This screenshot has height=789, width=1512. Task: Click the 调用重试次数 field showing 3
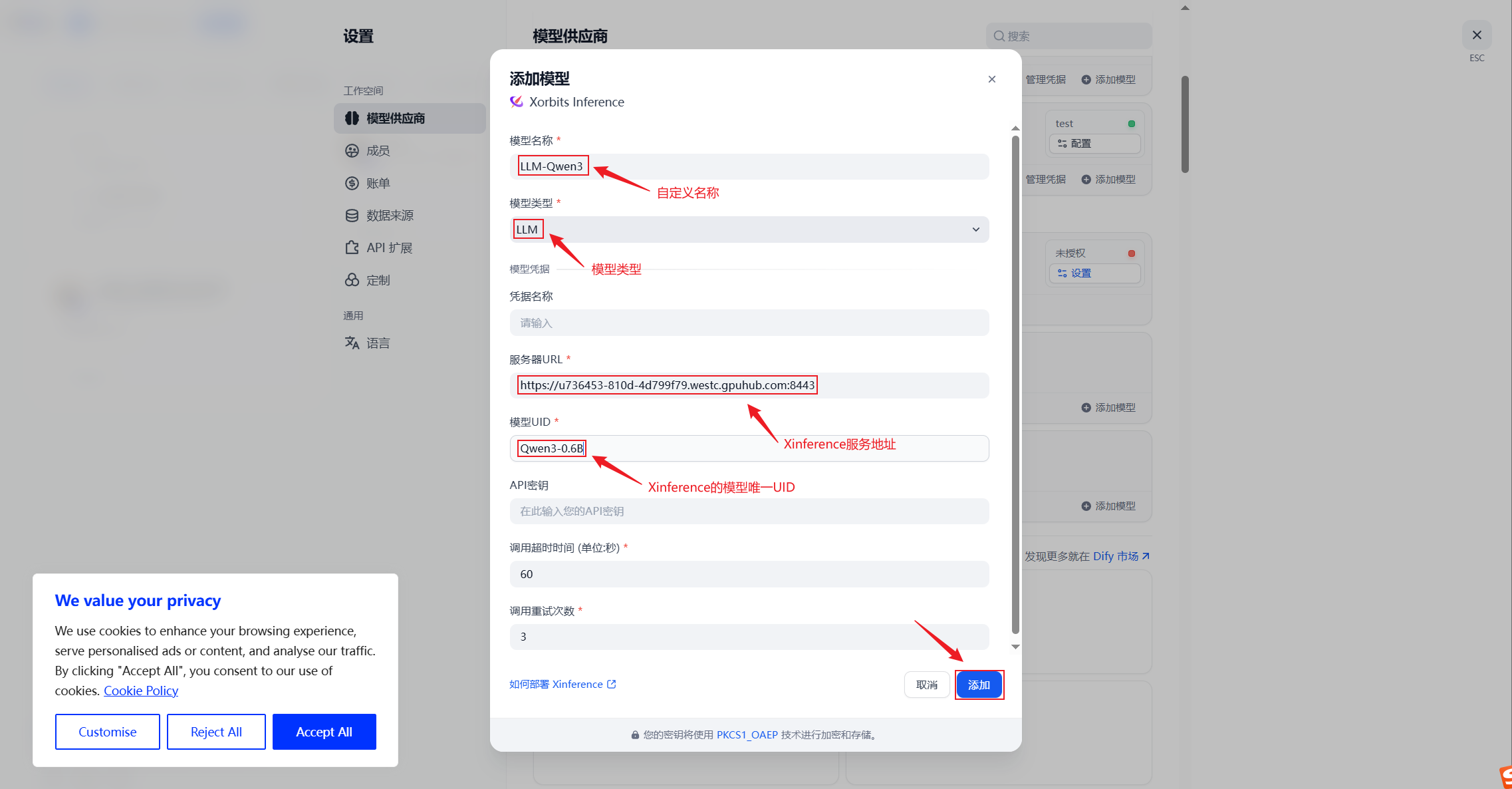tap(749, 637)
